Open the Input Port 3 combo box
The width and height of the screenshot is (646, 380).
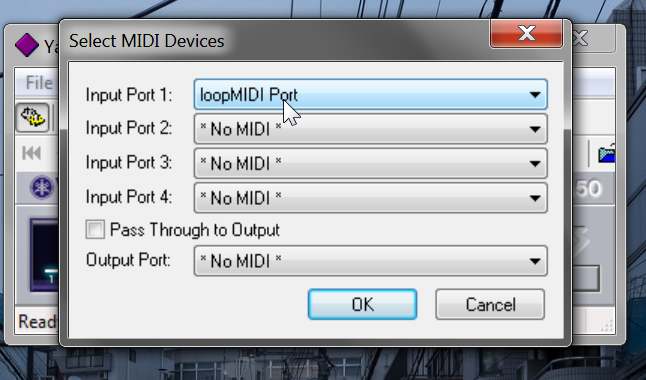coord(370,164)
